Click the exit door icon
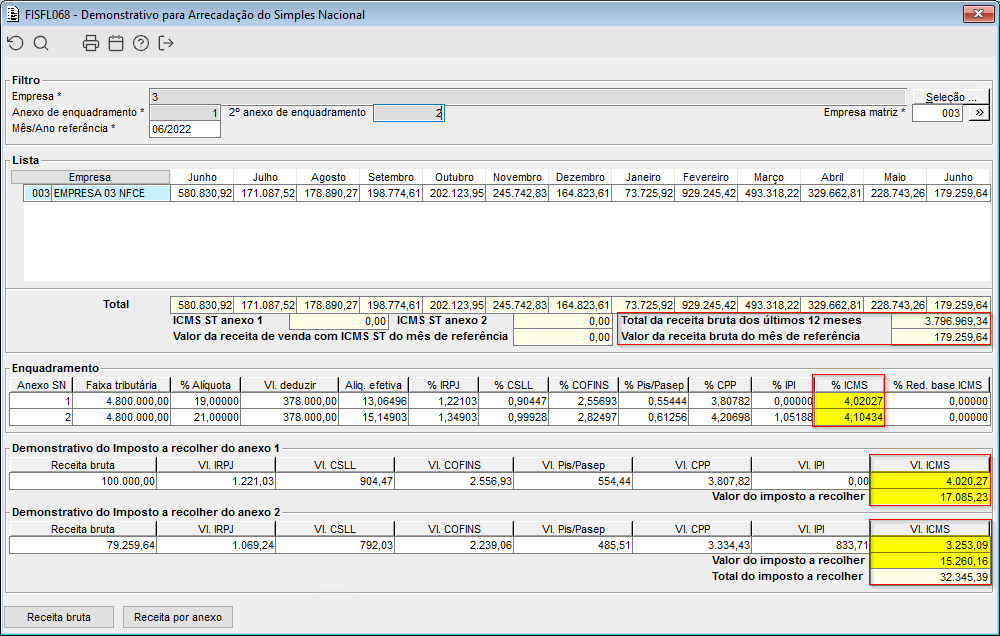1000x636 pixels. (166, 43)
